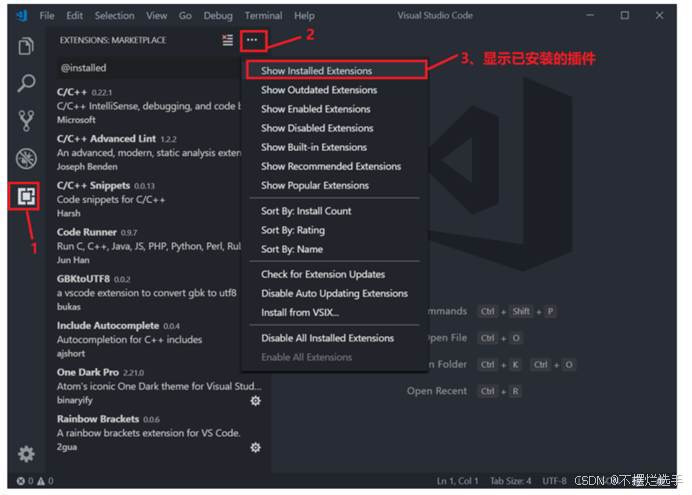Click UTF-8 encoding in status bar

click(x=554, y=481)
